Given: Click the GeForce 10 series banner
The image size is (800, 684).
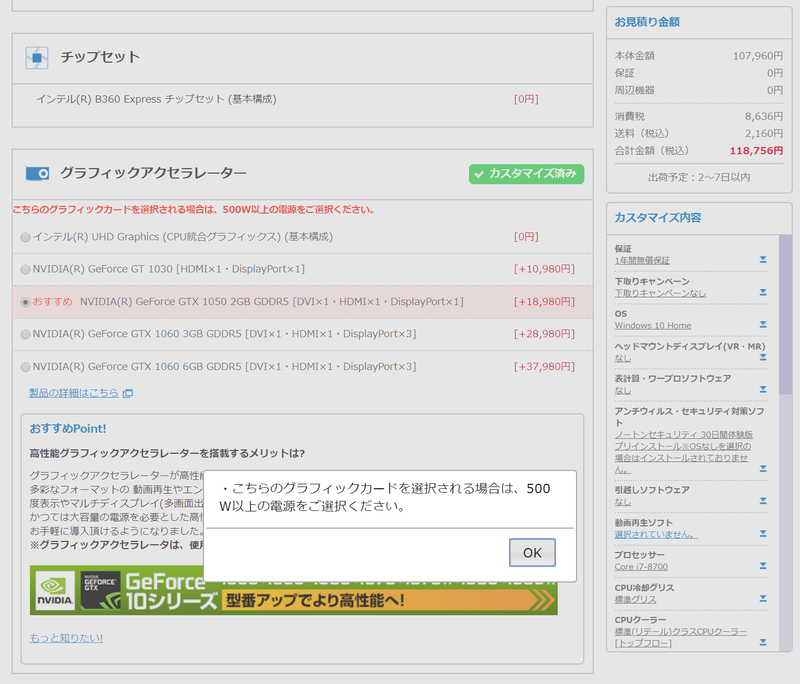Looking at the screenshot, I should point(293,590).
